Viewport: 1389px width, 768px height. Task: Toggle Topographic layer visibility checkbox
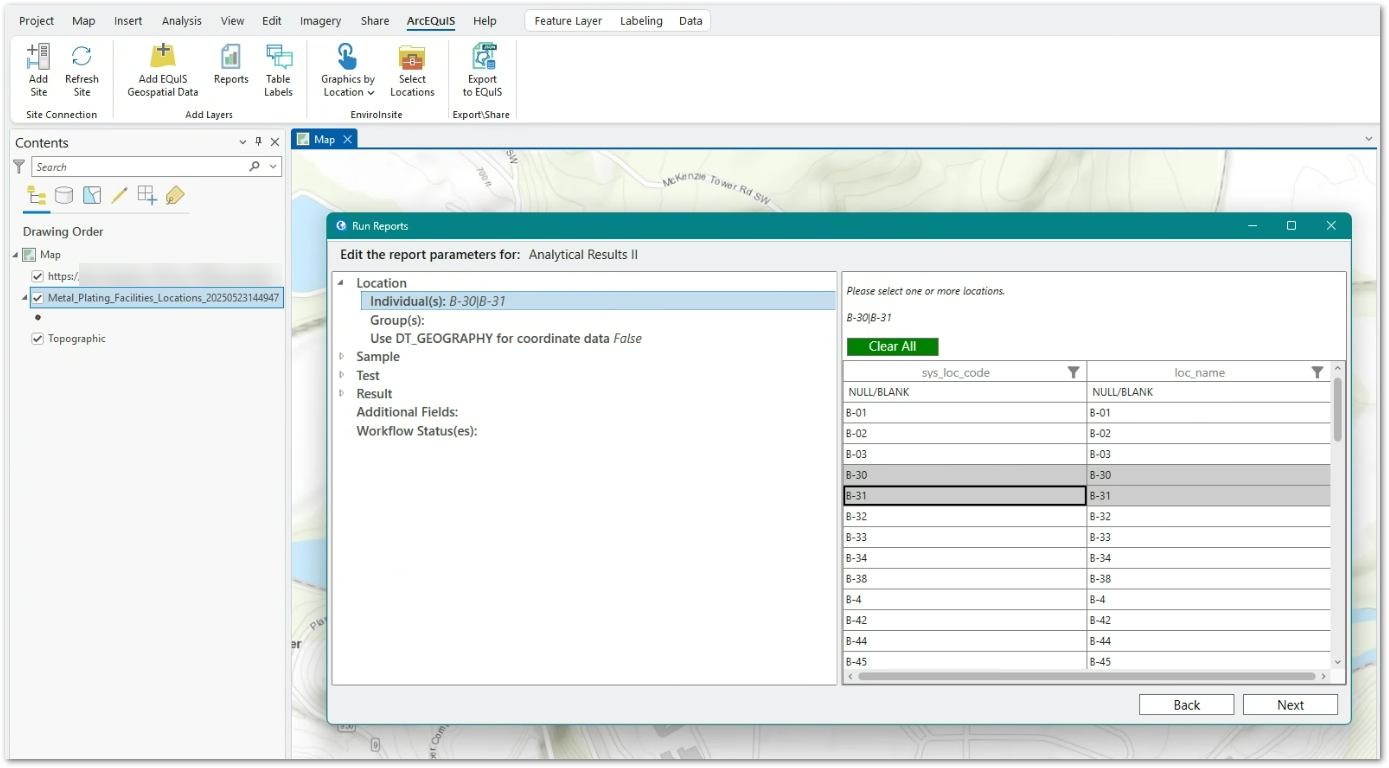(x=38, y=339)
